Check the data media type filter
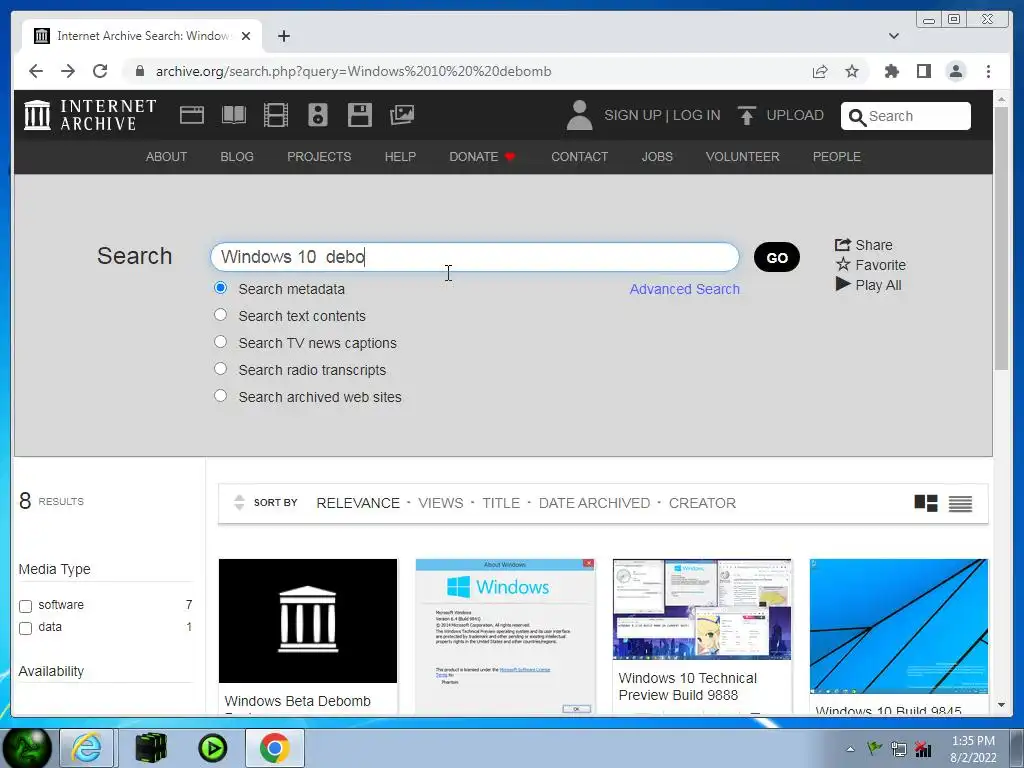The image size is (1024, 768). pos(25,628)
